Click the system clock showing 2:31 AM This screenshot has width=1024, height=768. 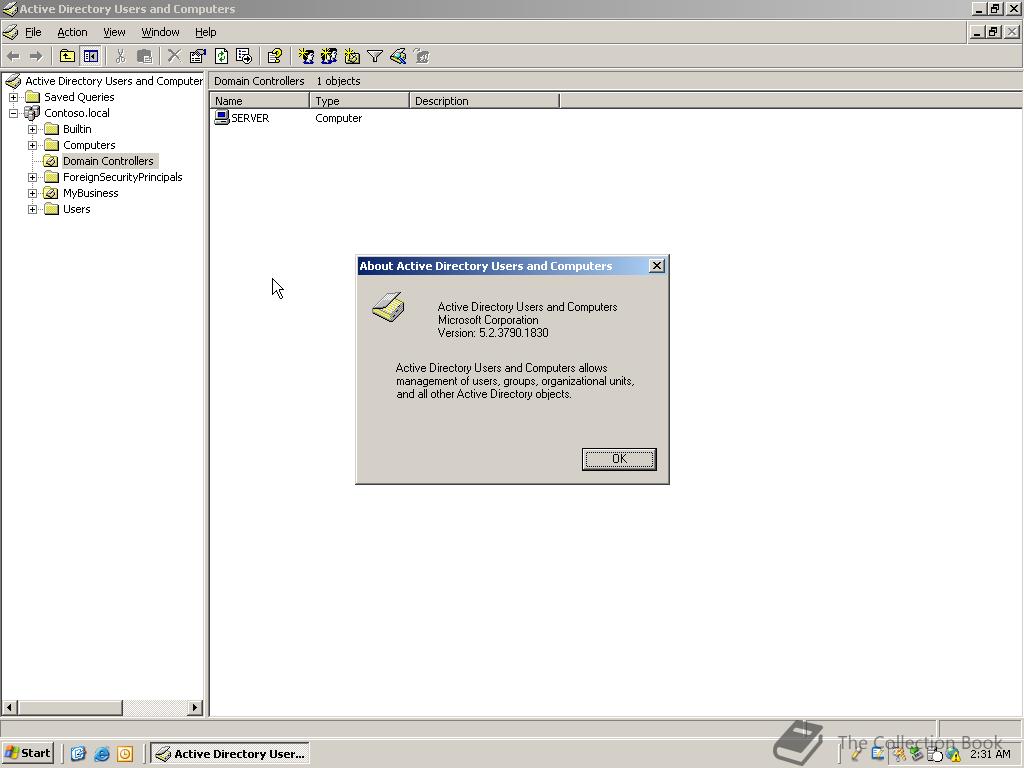[x=990, y=754]
